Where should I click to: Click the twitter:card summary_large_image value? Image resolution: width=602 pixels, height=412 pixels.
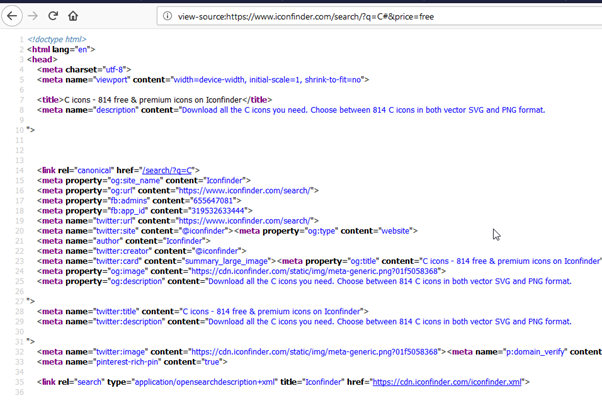[227, 261]
